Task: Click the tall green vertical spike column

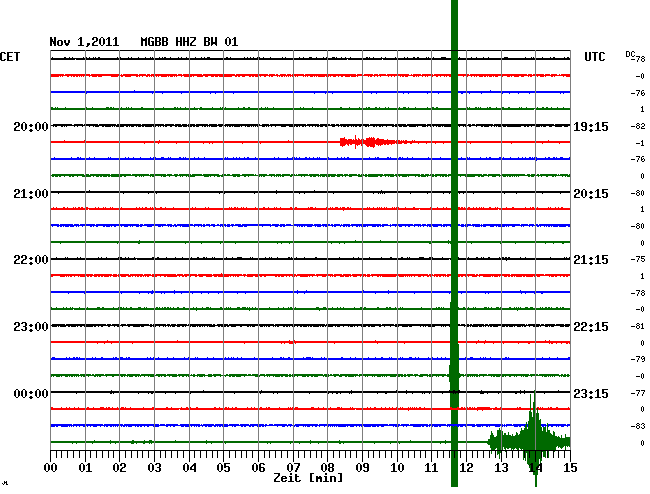Action: tap(454, 243)
